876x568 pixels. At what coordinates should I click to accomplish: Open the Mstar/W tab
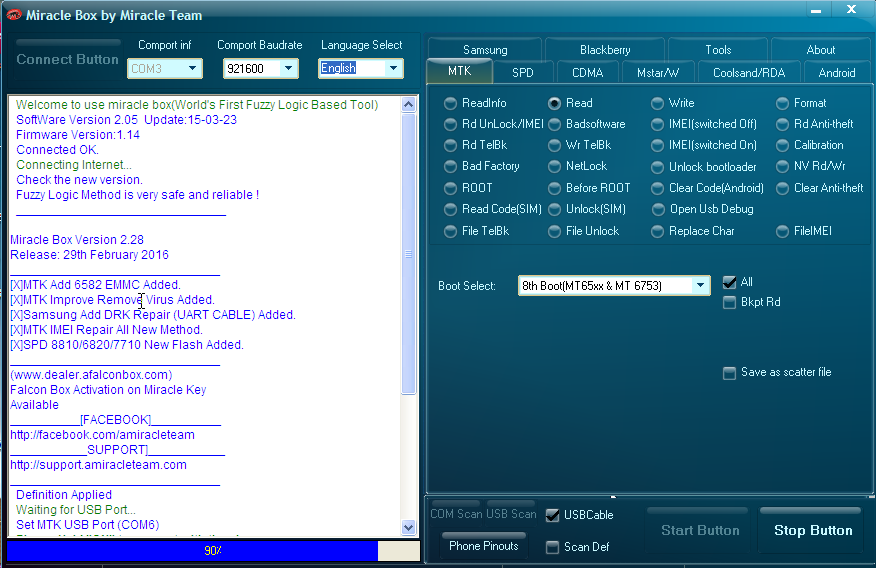(x=658, y=73)
